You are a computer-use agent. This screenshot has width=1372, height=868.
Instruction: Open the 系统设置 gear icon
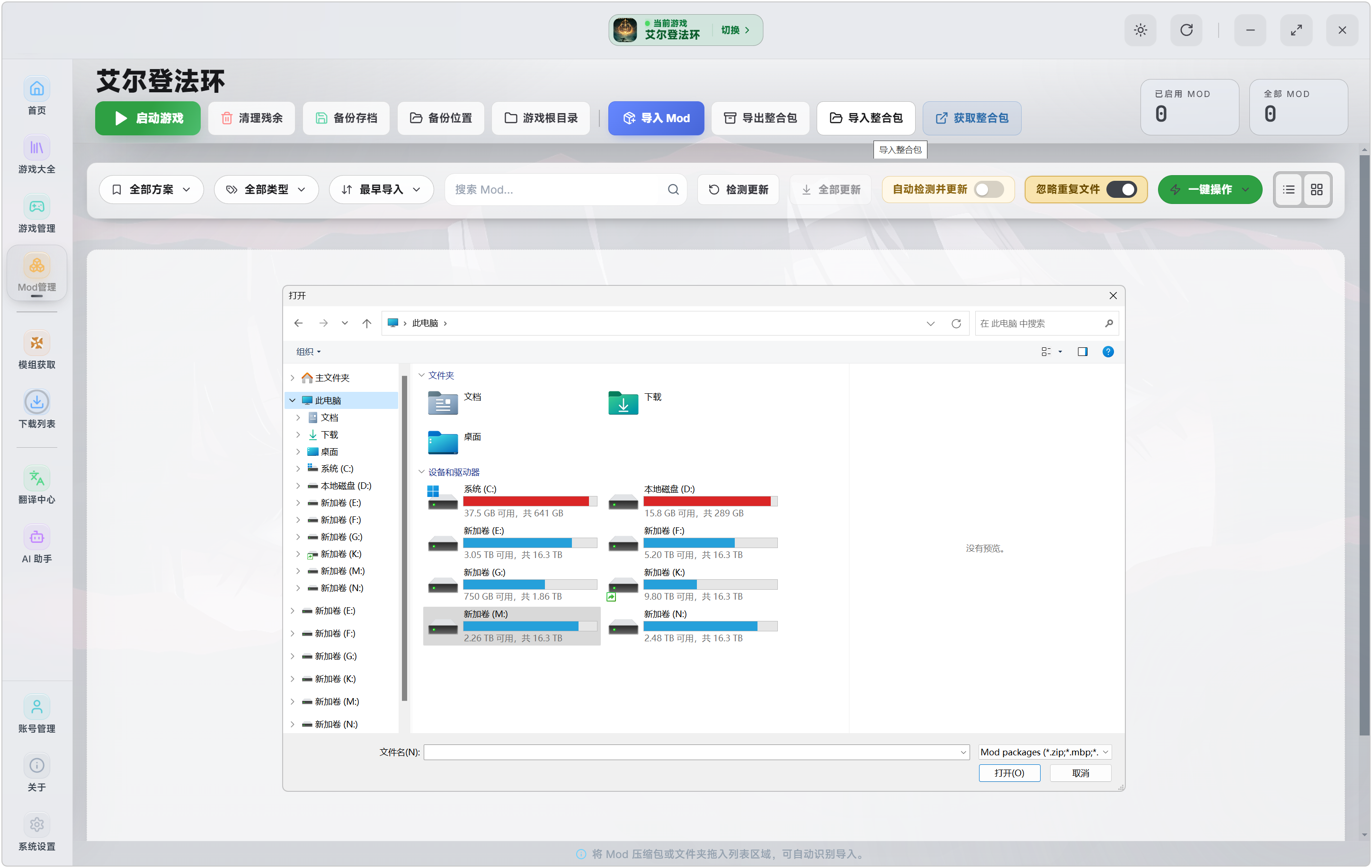[x=36, y=825]
